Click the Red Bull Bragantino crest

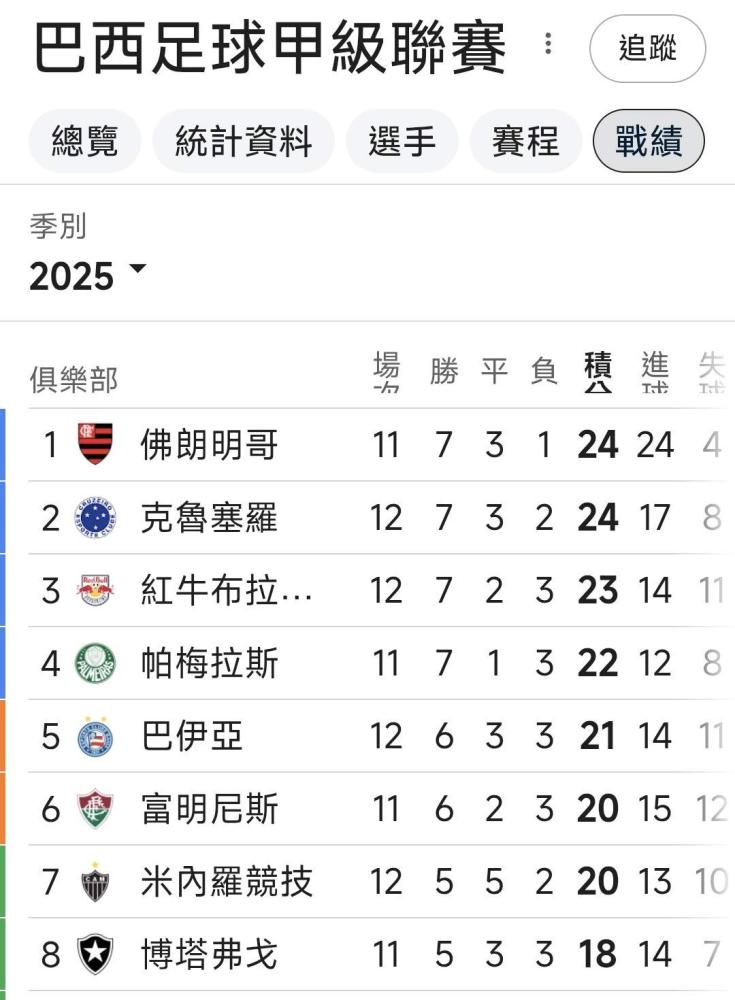tap(96, 590)
